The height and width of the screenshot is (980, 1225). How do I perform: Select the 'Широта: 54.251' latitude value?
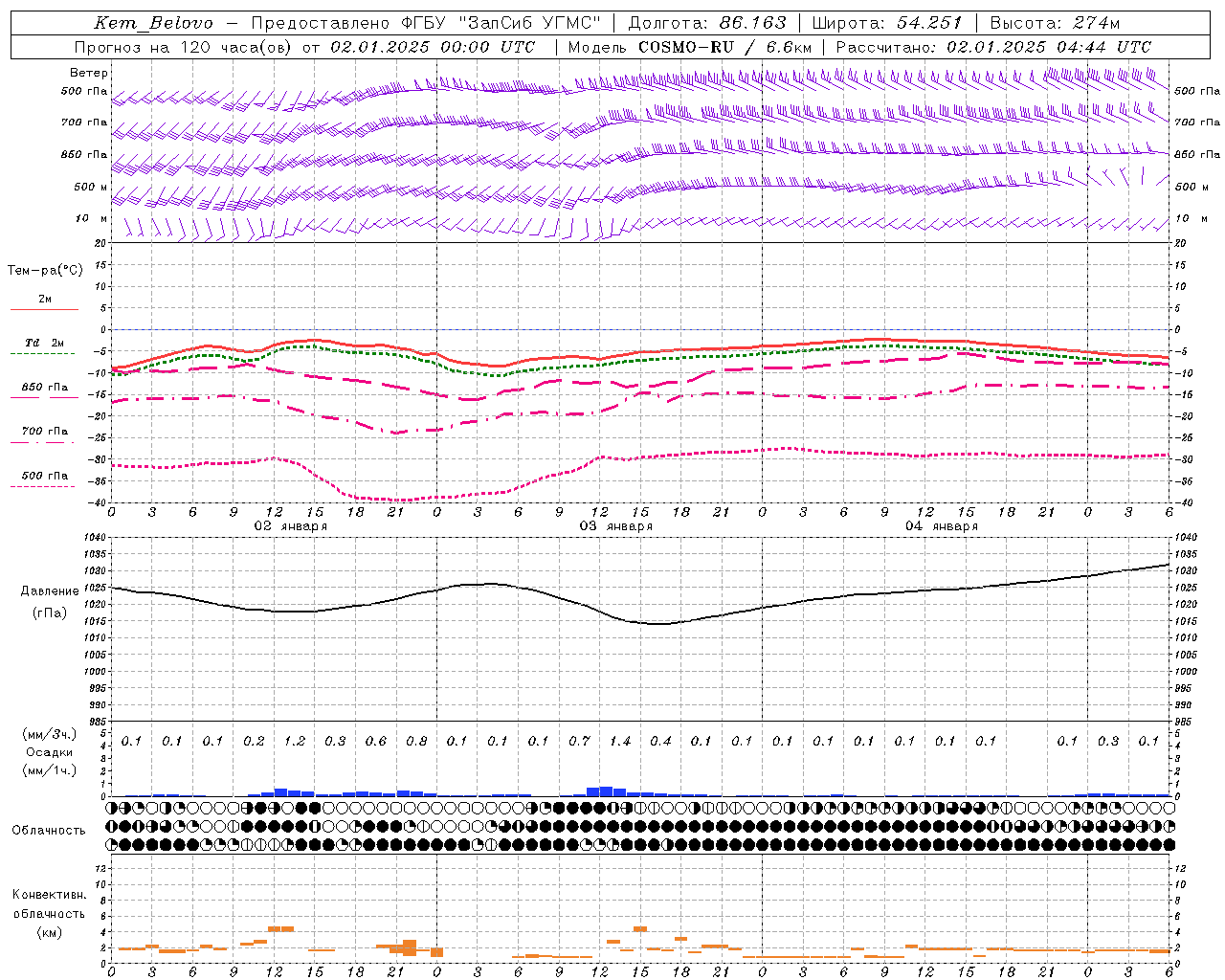pyautogui.click(x=886, y=23)
